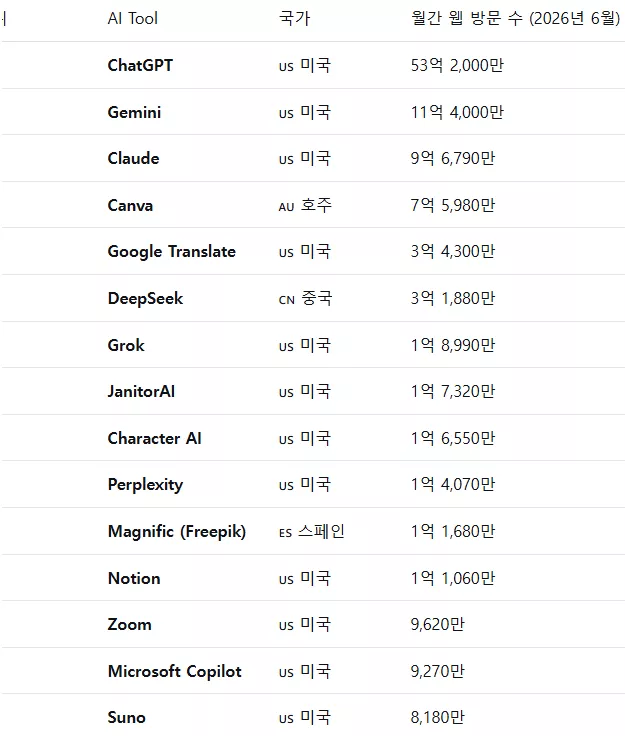
Task: Select the Gemini row name
Action: coord(134,112)
